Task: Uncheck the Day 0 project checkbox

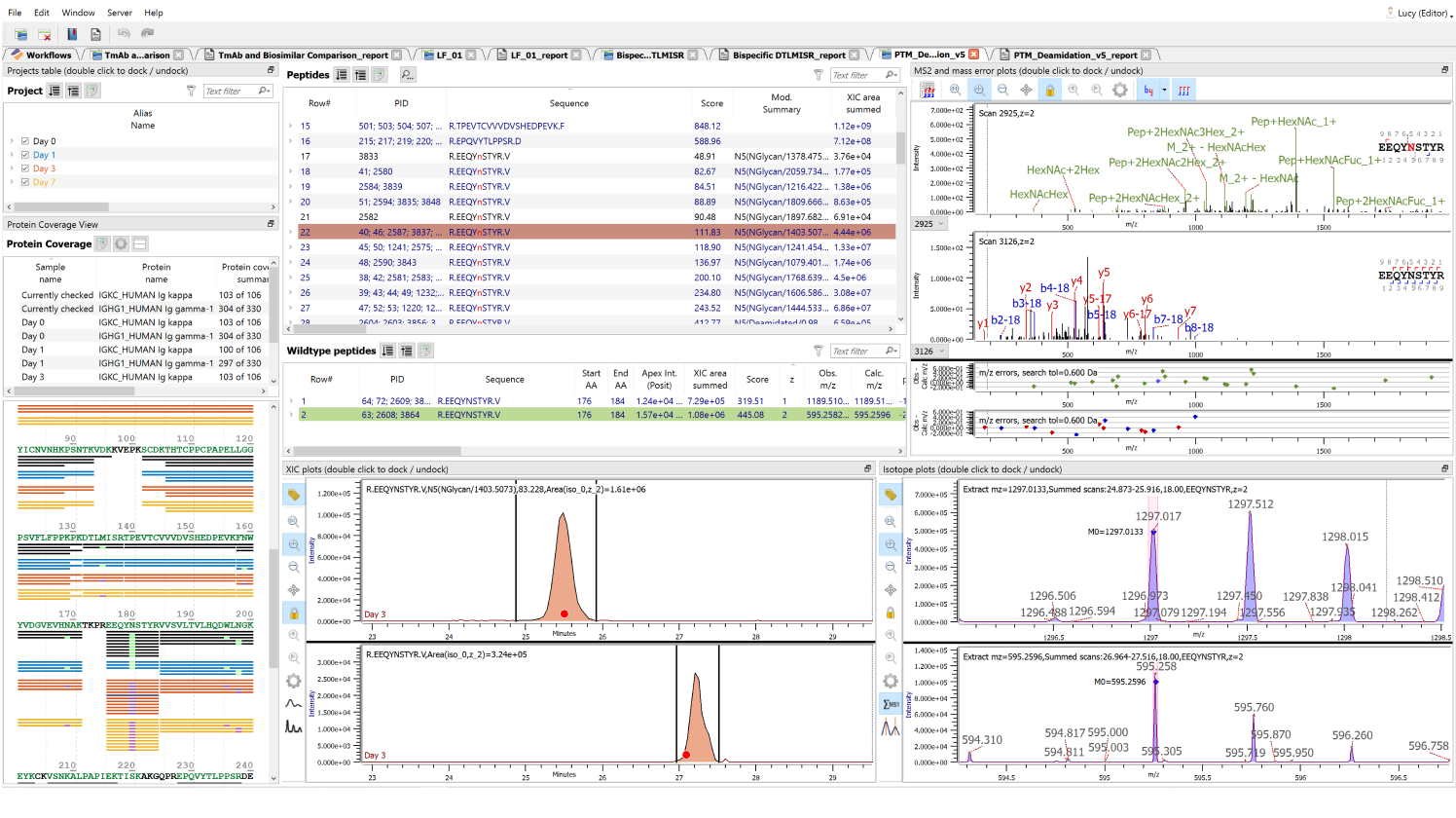Action: (x=25, y=141)
